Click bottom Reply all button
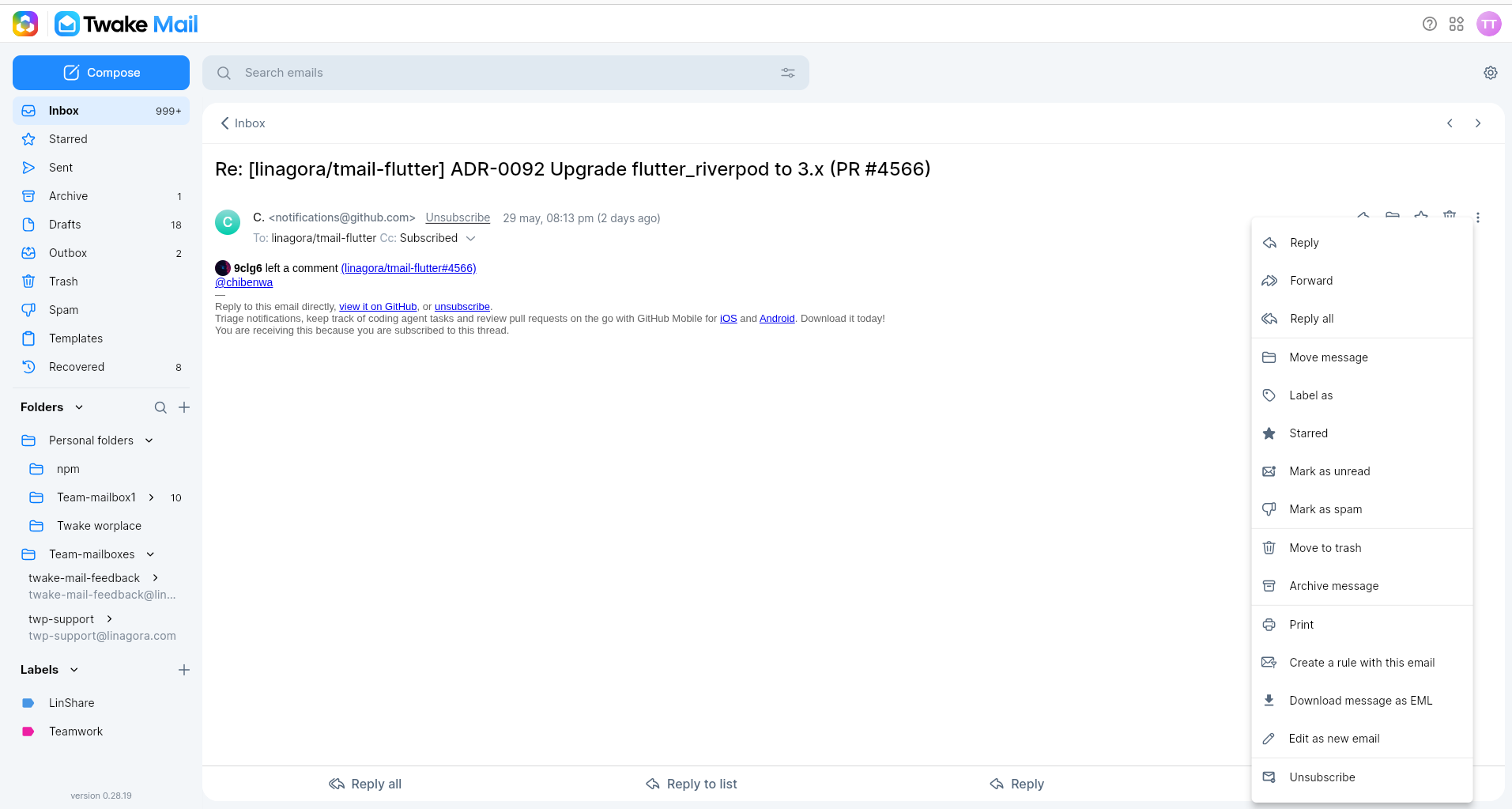This screenshot has width=1512, height=809. point(365,784)
